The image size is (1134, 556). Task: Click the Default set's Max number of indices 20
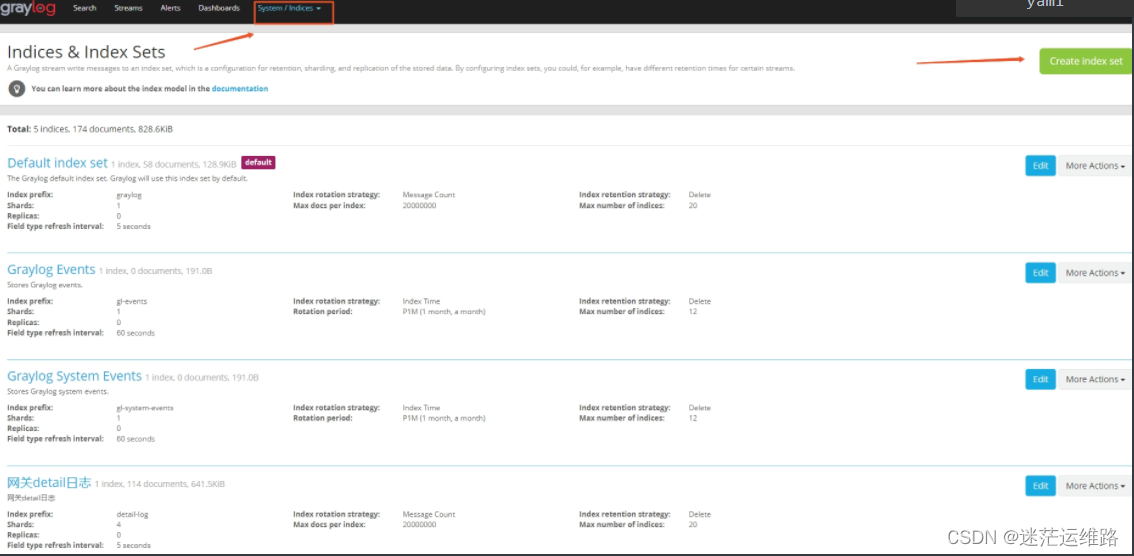[x=693, y=205]
